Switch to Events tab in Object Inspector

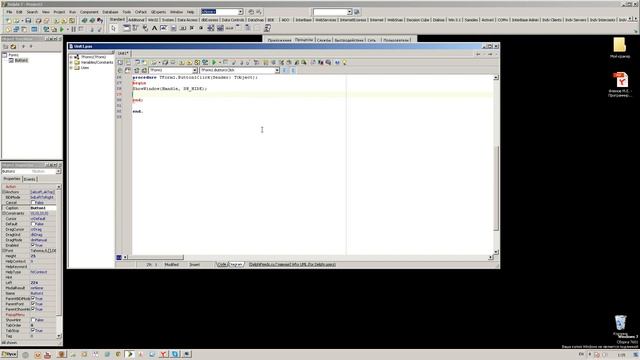tap(29, 179)
